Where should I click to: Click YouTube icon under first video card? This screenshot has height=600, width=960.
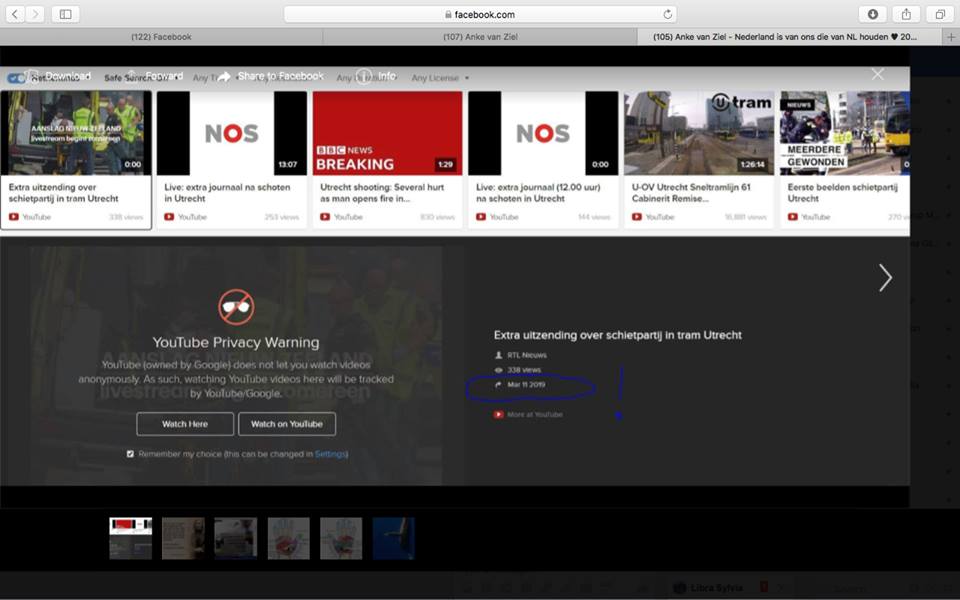(x=13, y=217)
